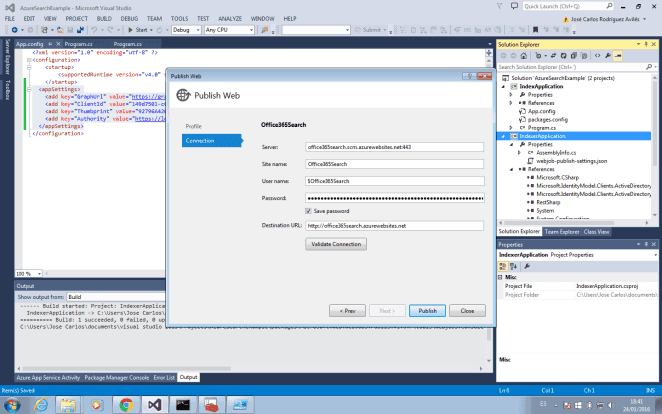662x414 pixels.
Task: Click Categorized icon in Properties panel
Action: pos(502,266)
